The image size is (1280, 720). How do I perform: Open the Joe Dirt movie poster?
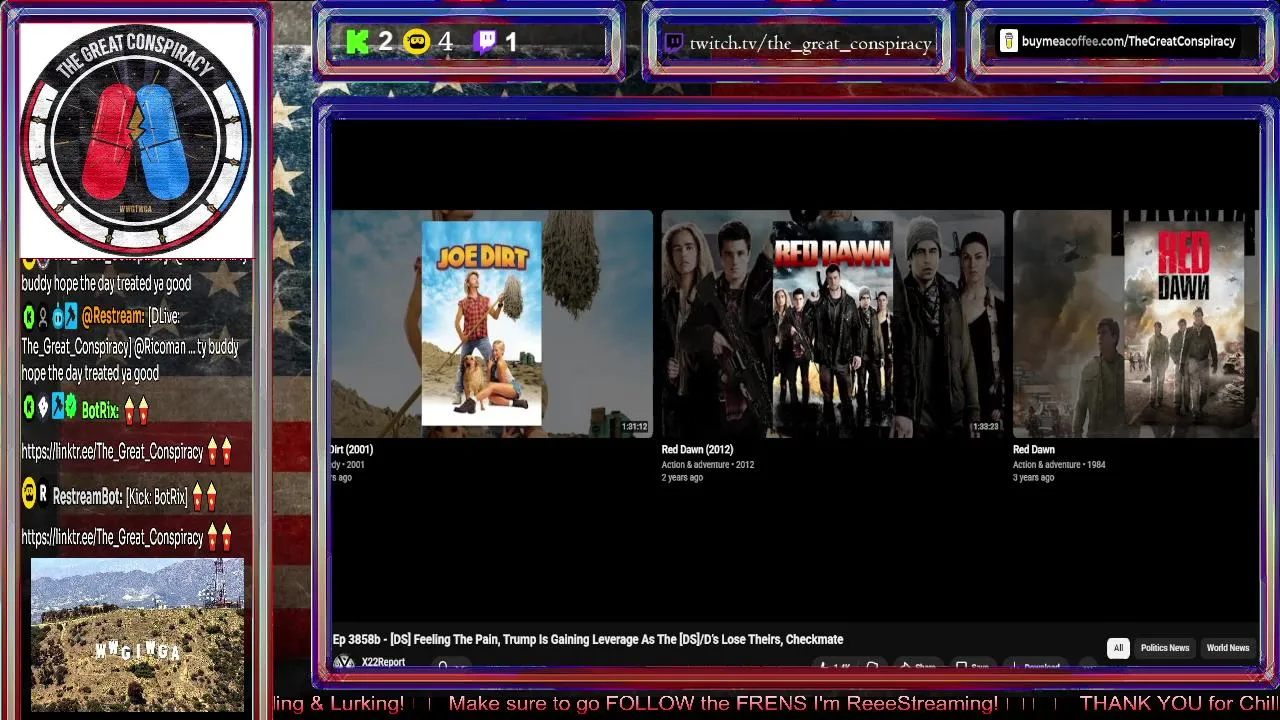[481, 323]
